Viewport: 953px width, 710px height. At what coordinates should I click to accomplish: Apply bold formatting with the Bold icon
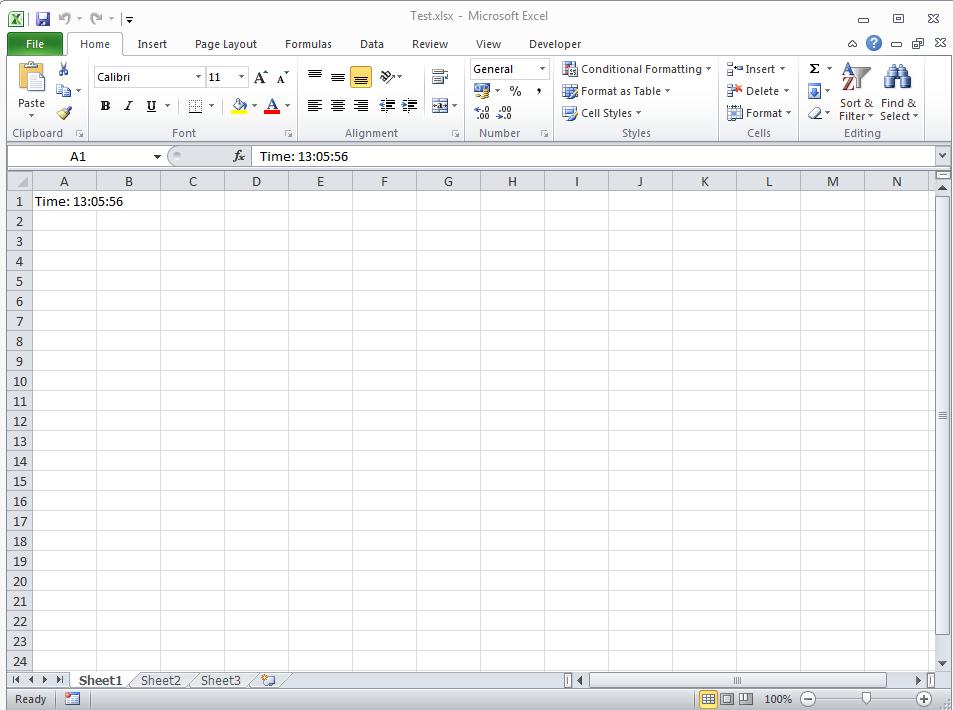pos(104,105)
